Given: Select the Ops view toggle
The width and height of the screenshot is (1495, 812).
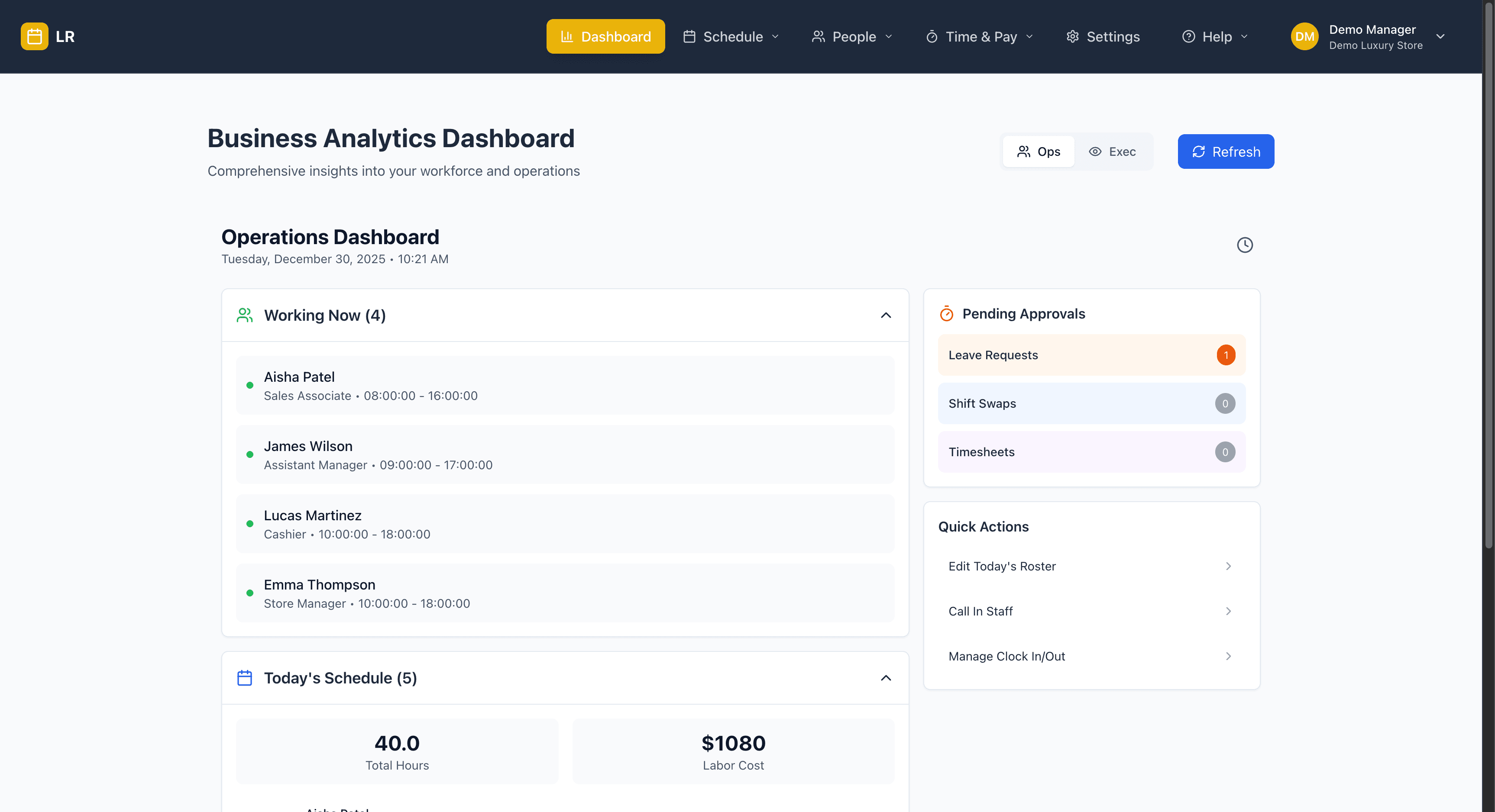Looking at the screenshot, I should 1038,151.
